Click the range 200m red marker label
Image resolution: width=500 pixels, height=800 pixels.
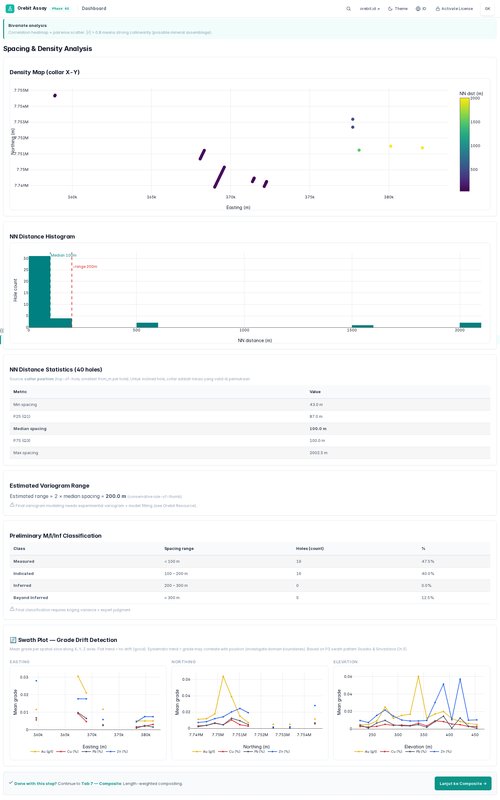pyautogui.click(x=85, y=267)
